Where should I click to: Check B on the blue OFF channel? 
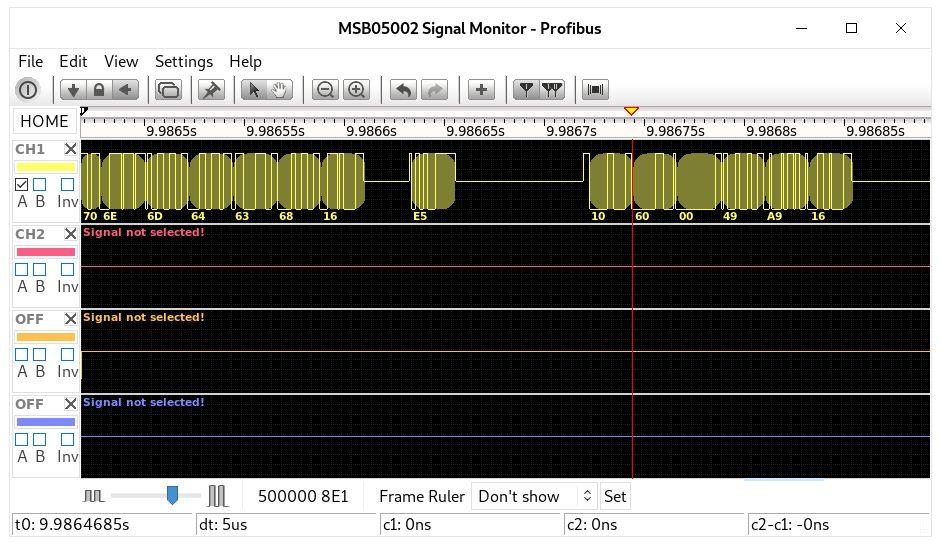40,440
